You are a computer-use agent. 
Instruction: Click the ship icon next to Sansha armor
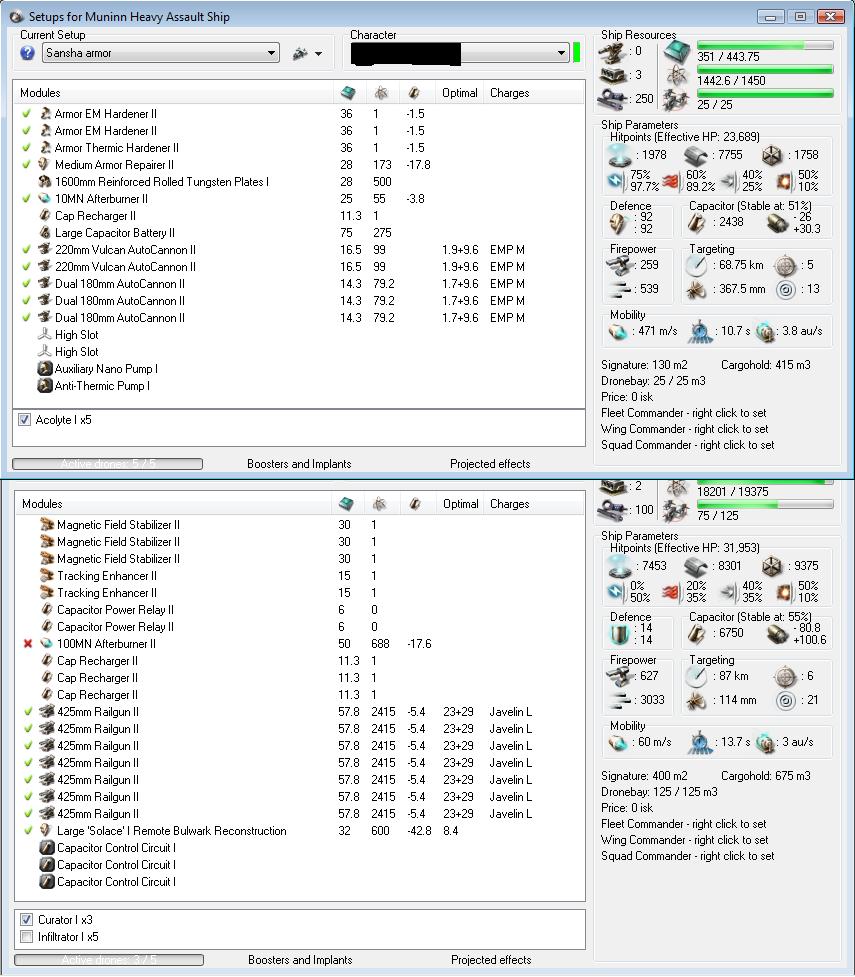click(x=300, y=54)
